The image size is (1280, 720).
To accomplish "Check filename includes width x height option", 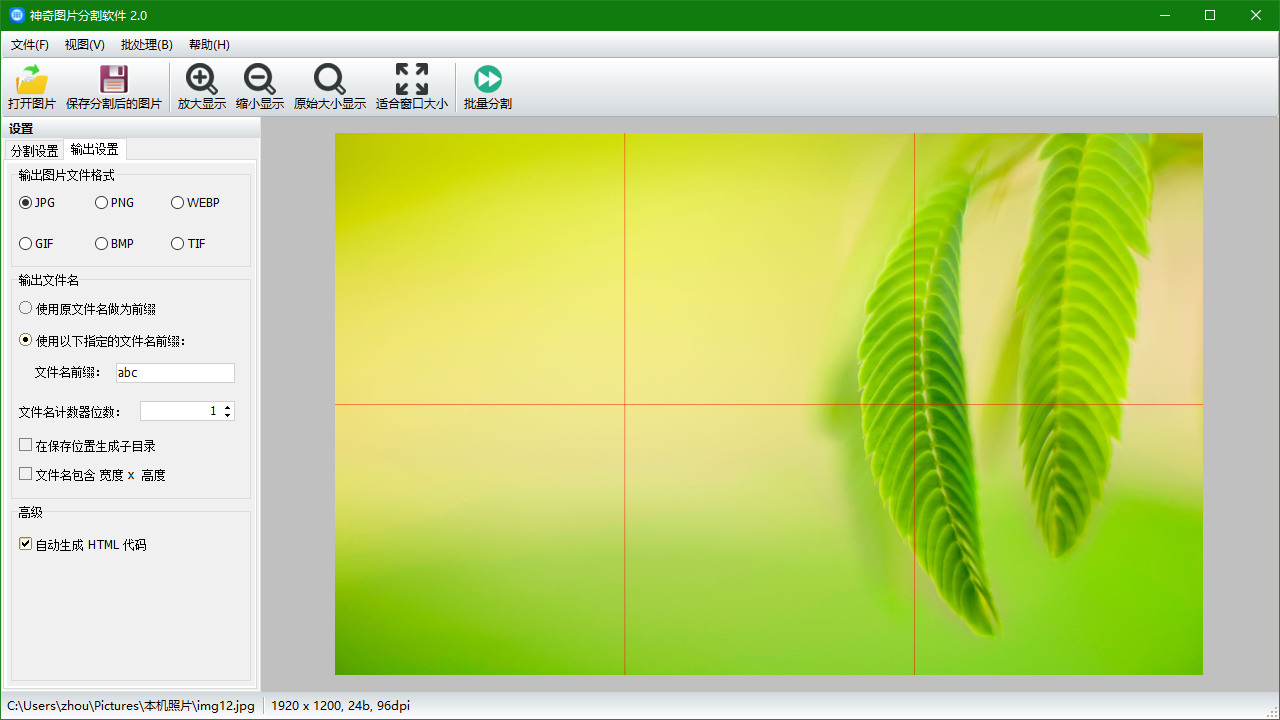I will click(26, 474).
